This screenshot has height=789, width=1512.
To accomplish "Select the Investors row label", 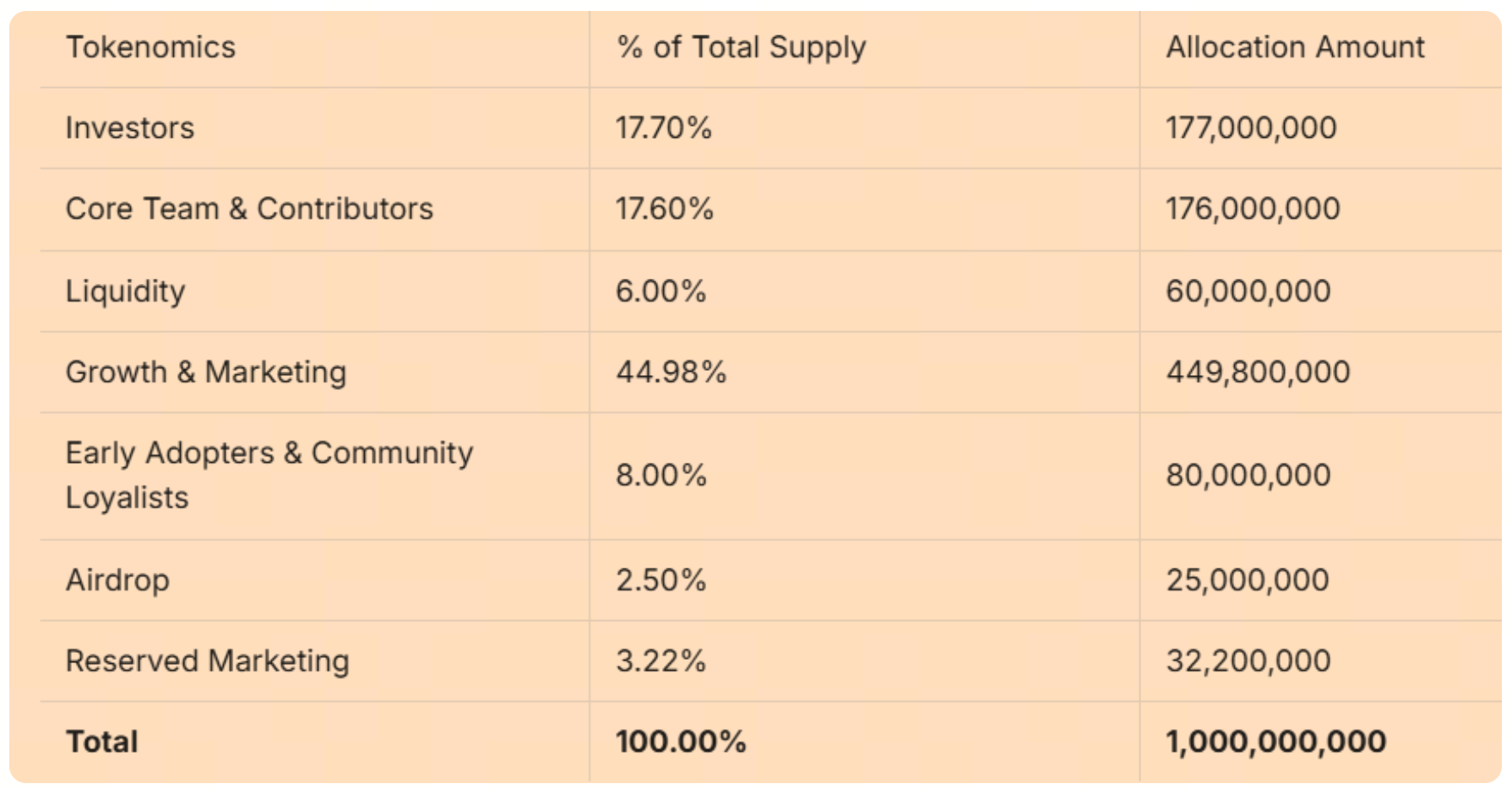I will pos(130,128).
